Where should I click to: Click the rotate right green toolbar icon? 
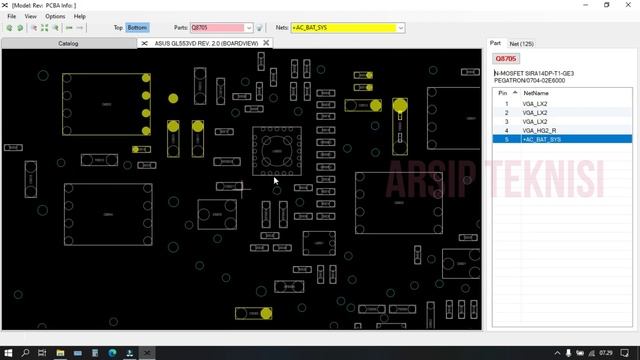pos(20,28)
